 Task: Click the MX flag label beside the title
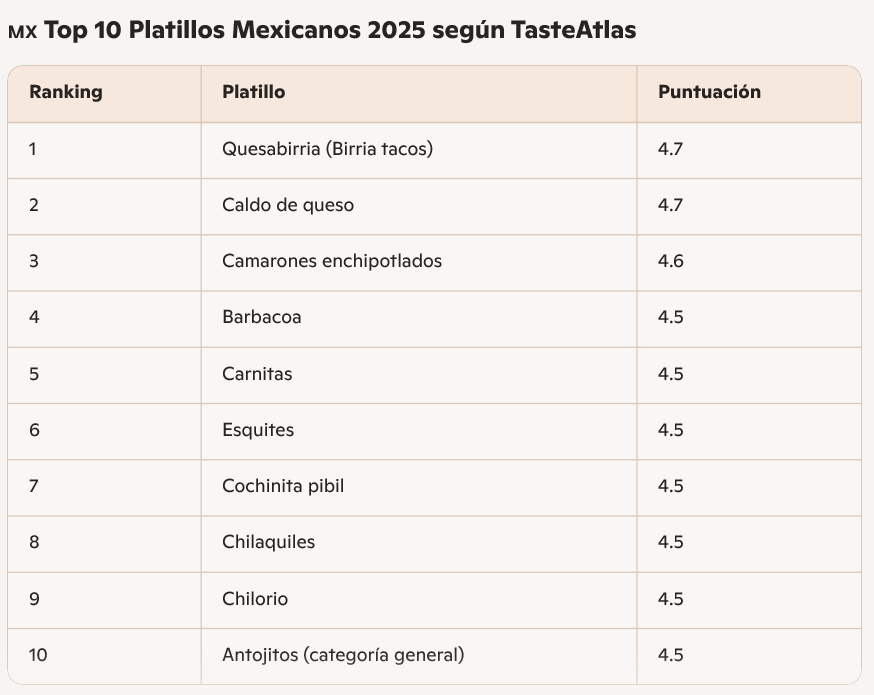[22, 32]
